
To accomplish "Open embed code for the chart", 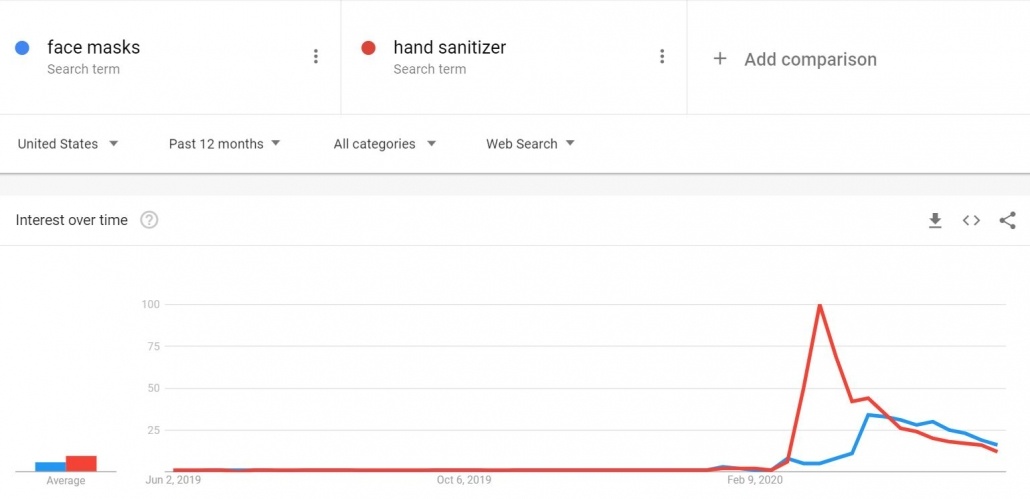I will pos(971,221).
